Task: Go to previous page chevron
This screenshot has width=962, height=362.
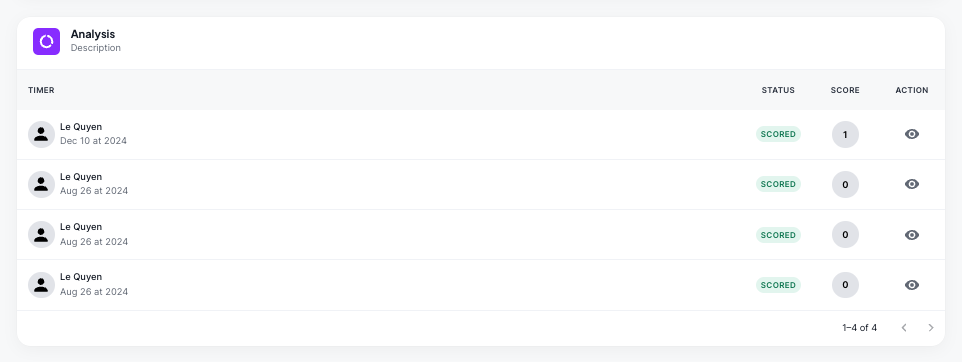Action: [x=904, y=328]
